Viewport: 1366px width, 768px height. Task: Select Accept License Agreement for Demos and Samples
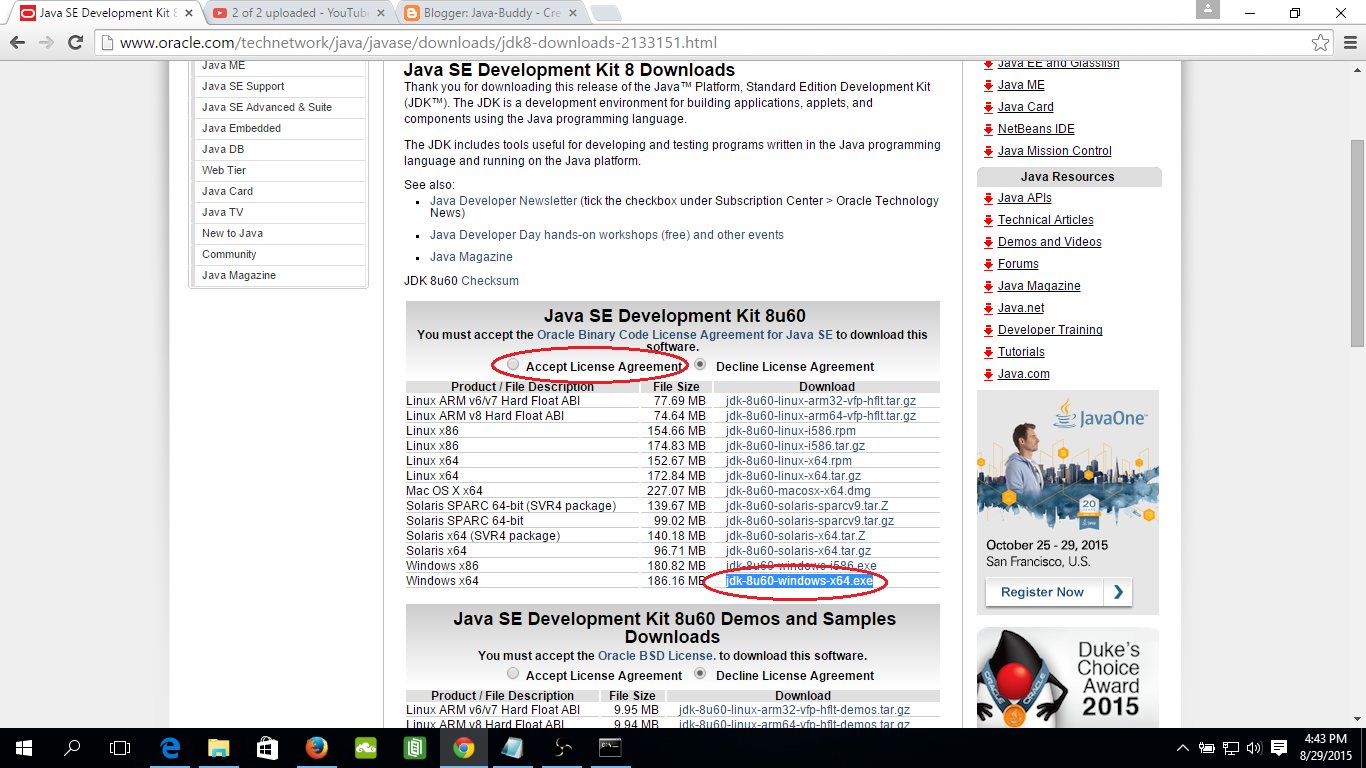tap(514, 674)
